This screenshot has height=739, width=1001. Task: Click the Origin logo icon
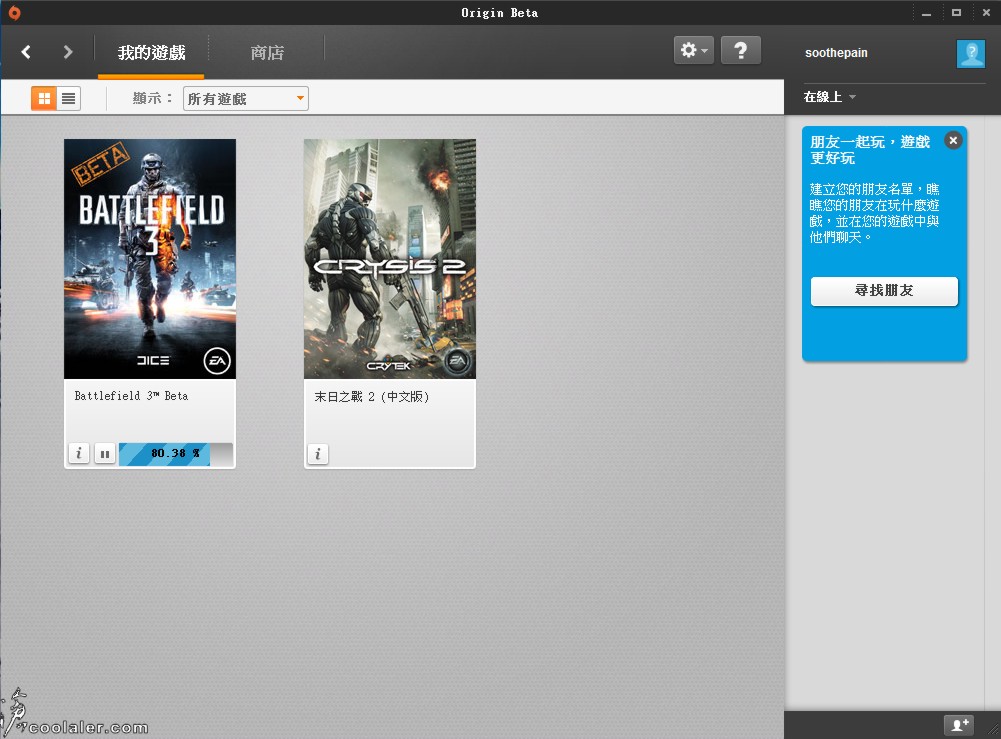click(14, 13)
